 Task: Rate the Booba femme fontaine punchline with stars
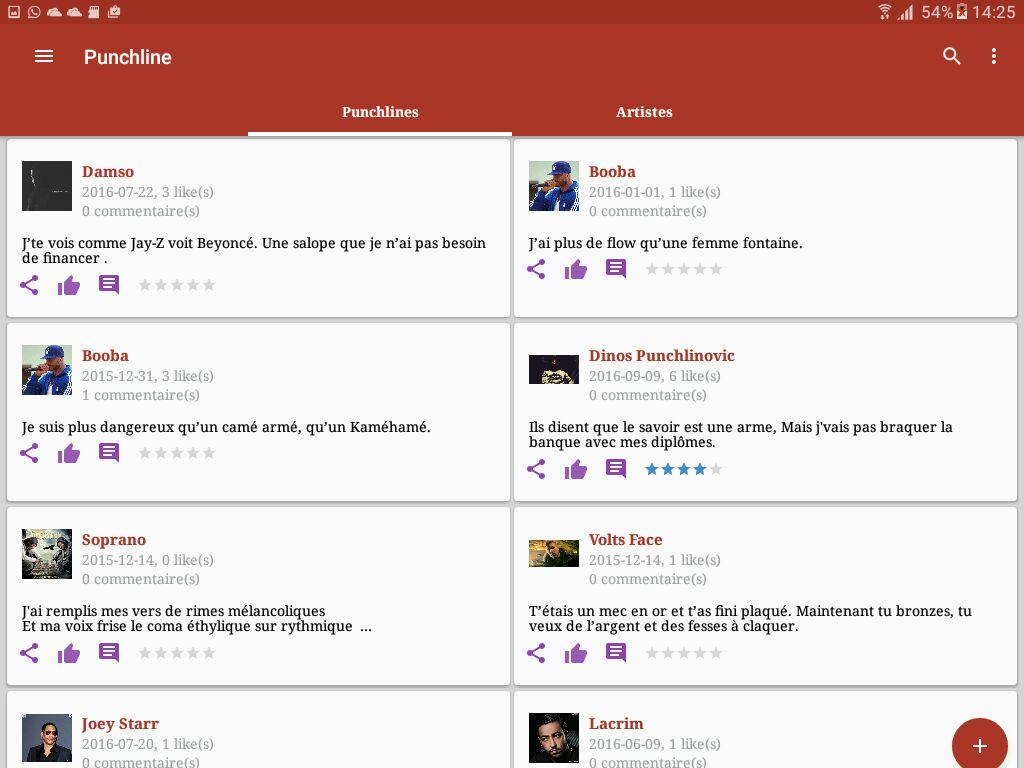684,269
